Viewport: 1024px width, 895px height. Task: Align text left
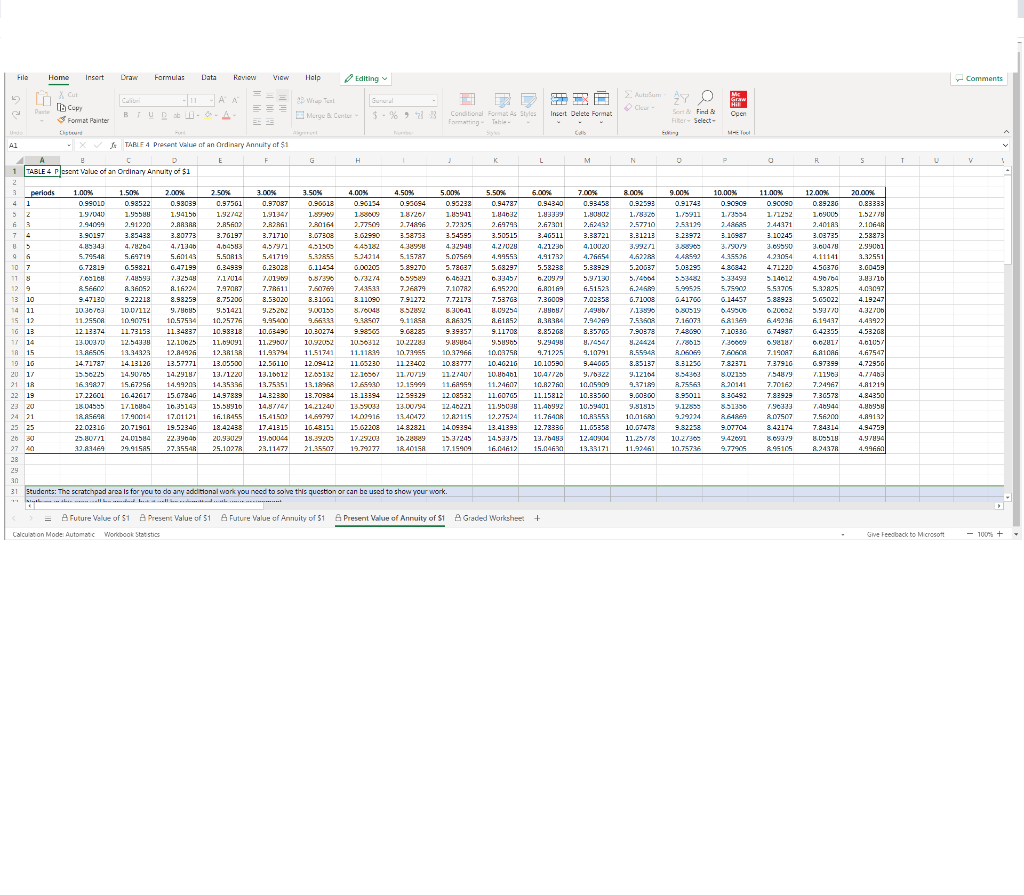pyautogui.click(x=257, y=108)
